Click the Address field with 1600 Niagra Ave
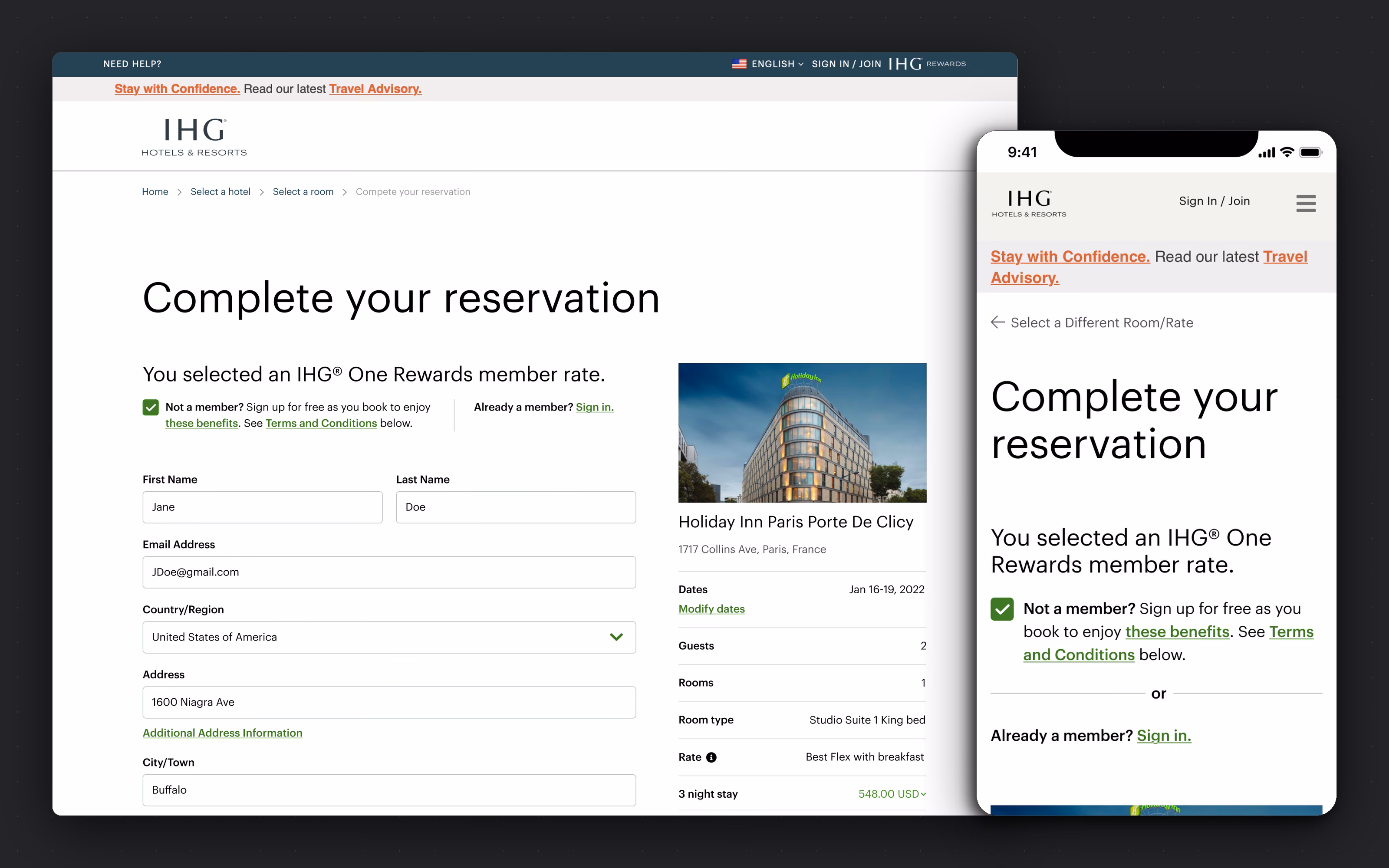The width and height of the screenshot is (1389, 868). tap(389, 702)
